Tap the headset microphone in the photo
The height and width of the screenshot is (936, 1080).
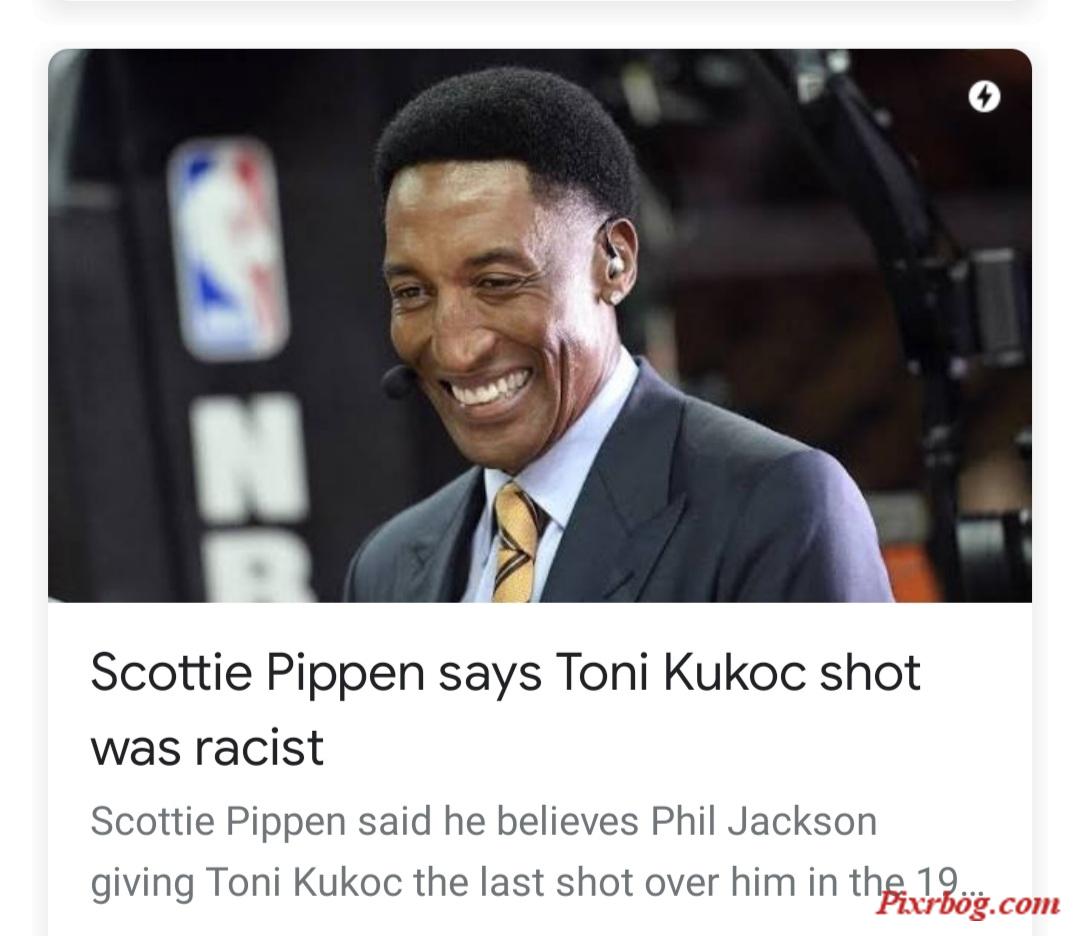coord(397,381)
